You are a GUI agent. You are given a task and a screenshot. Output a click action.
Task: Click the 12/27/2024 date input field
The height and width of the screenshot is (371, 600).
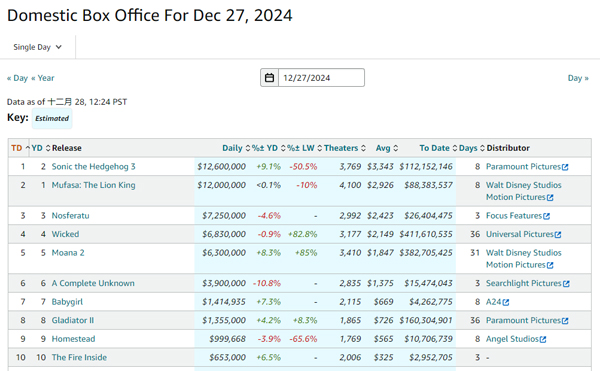click(321, 78)
